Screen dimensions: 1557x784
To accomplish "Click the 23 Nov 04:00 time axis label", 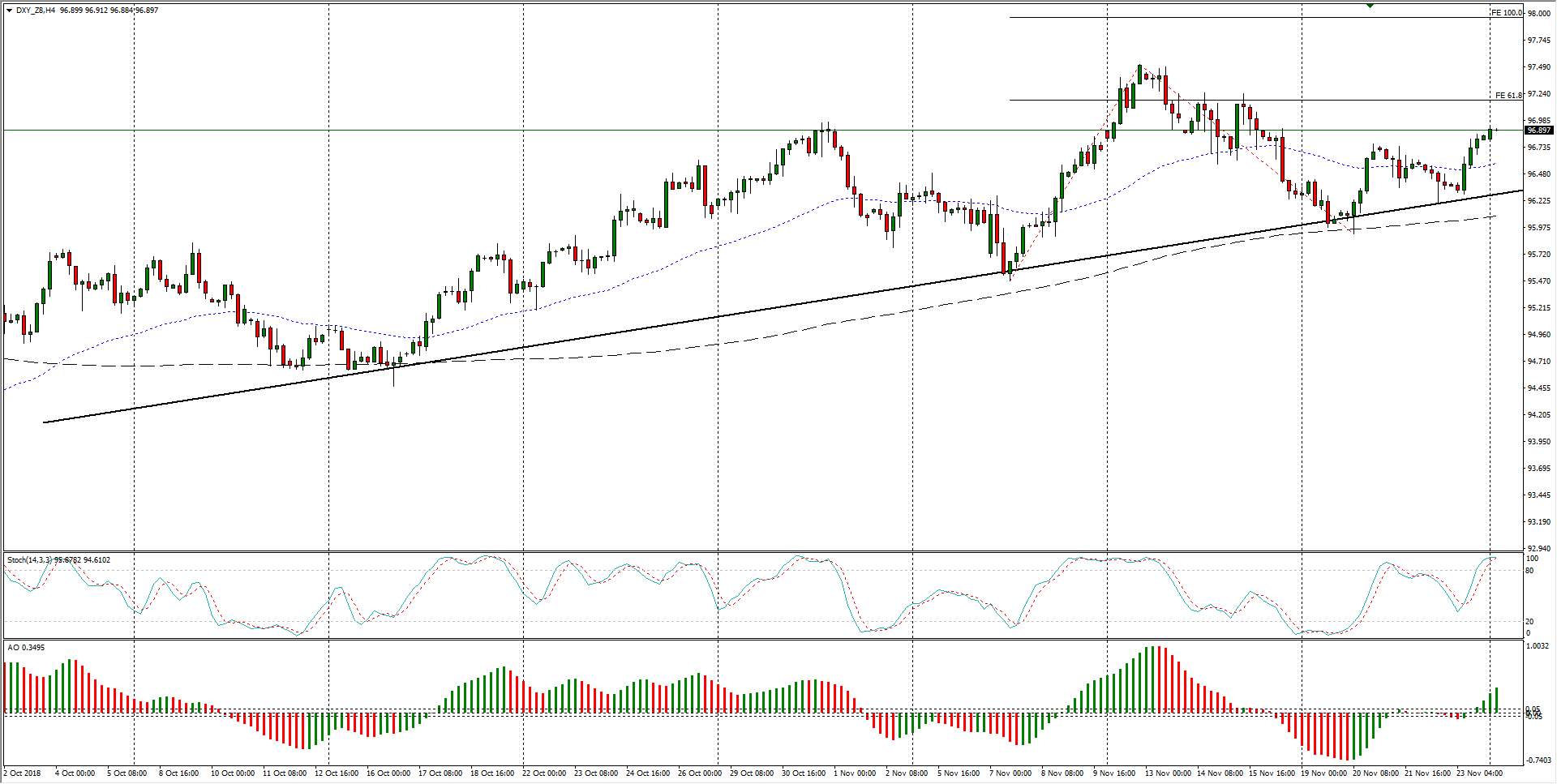I will pyautogui.click(x=1479, y=773).
